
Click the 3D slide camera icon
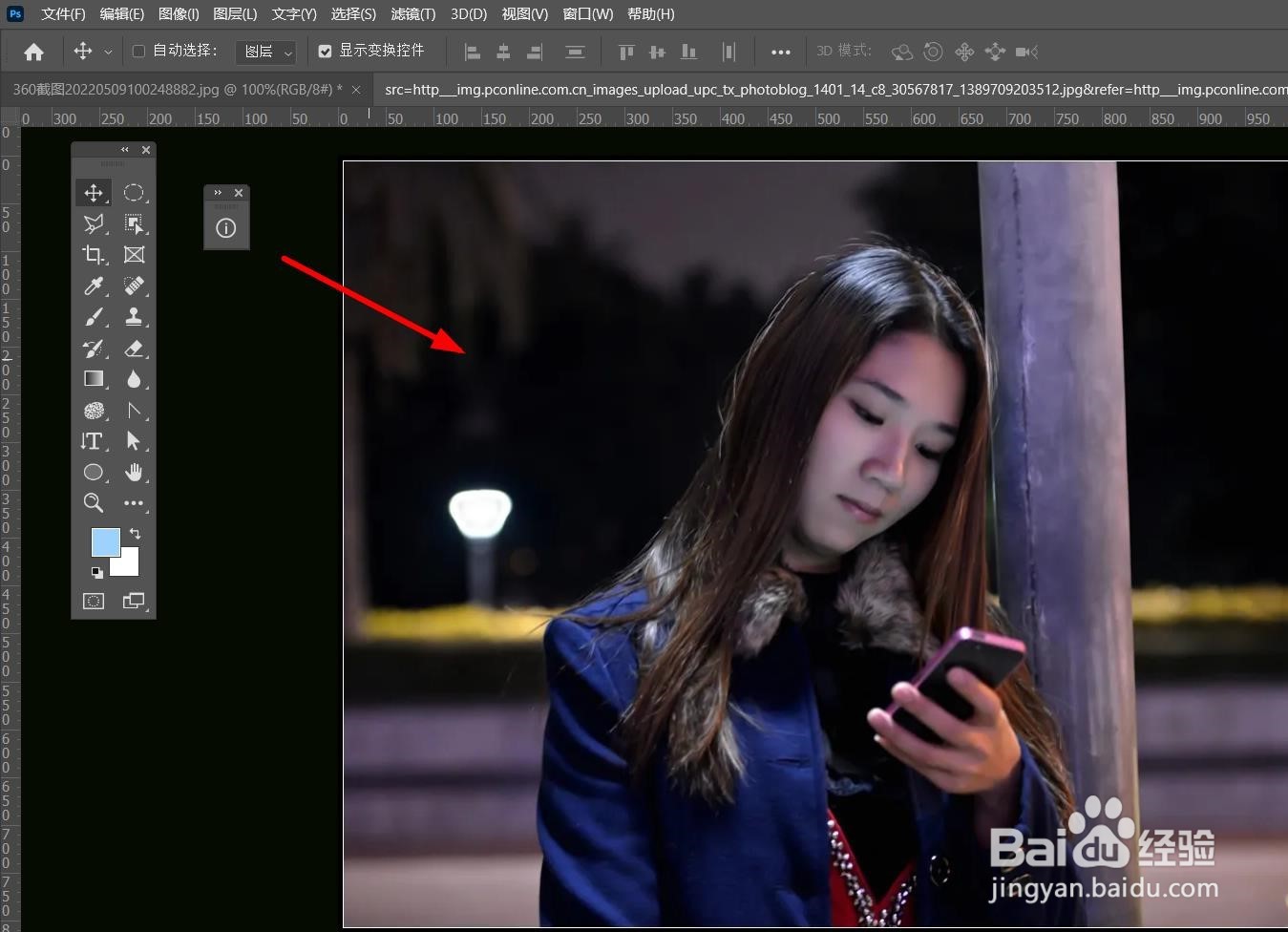(995, 52)
